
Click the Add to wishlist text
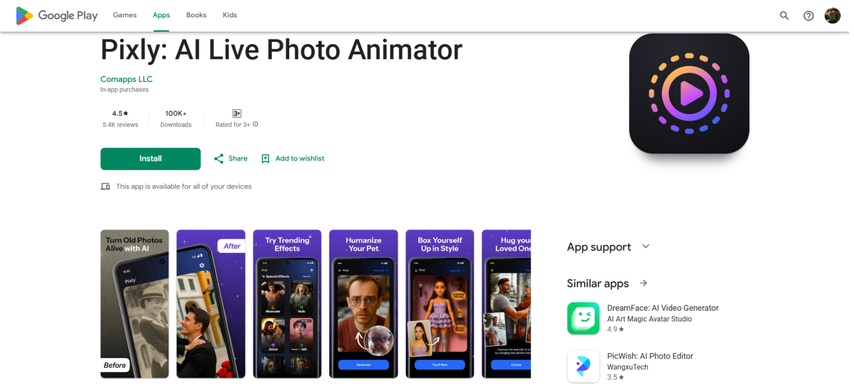pos(300,158)
